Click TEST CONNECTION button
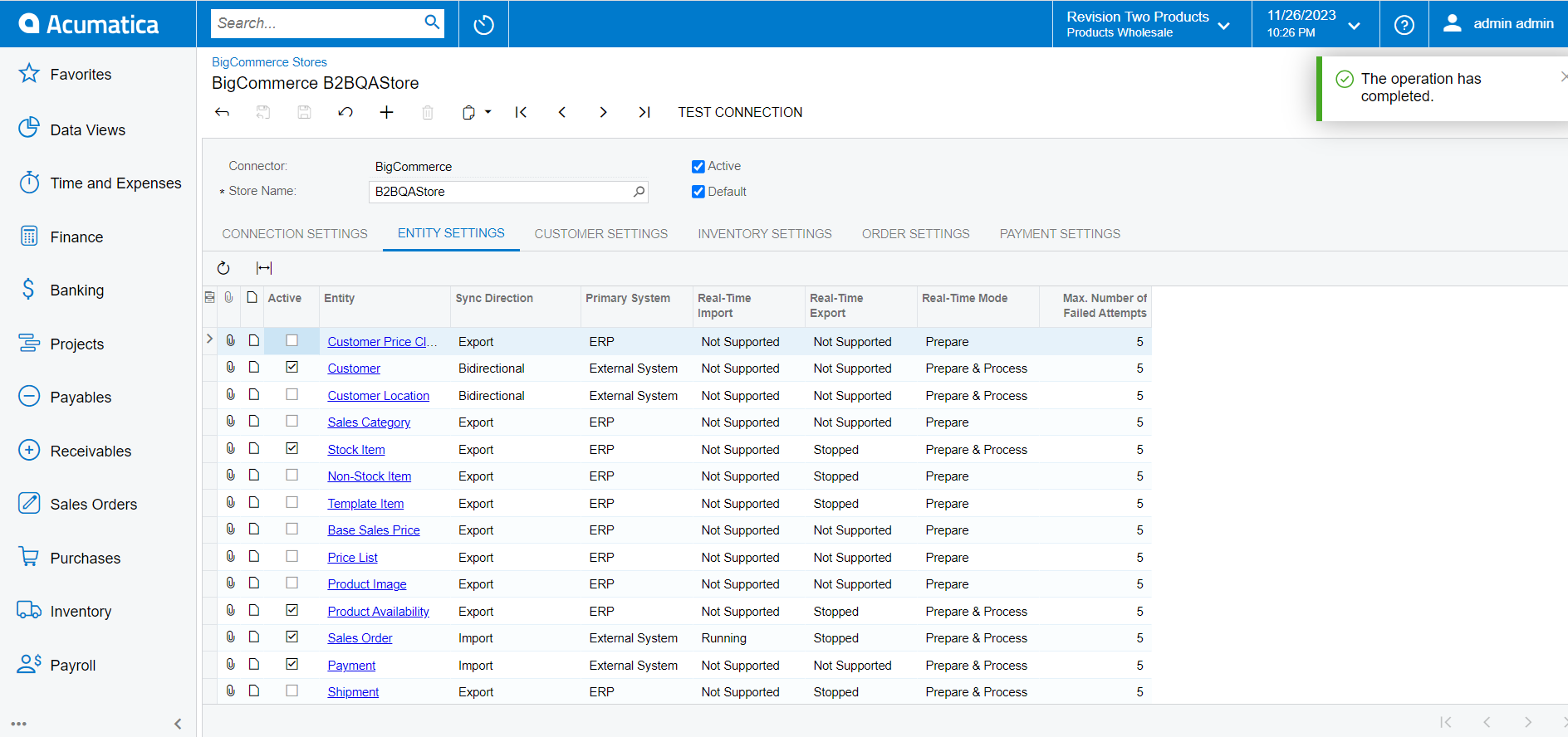1568x737 pixels. pos(740,112)
